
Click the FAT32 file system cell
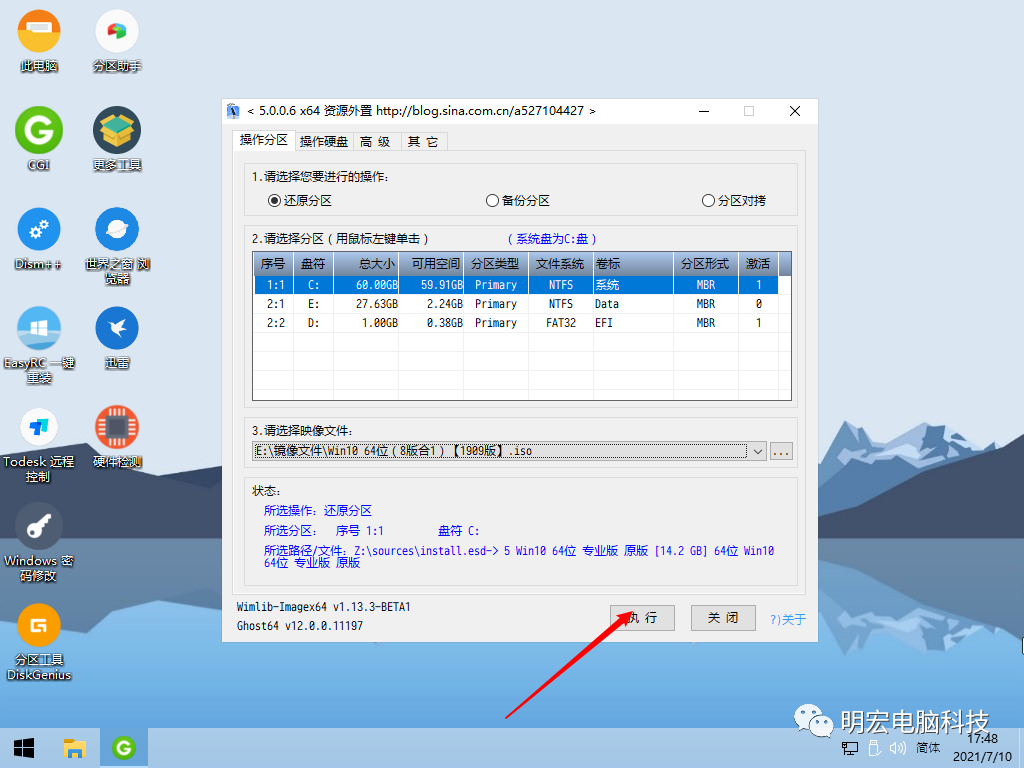coord(560,323)
